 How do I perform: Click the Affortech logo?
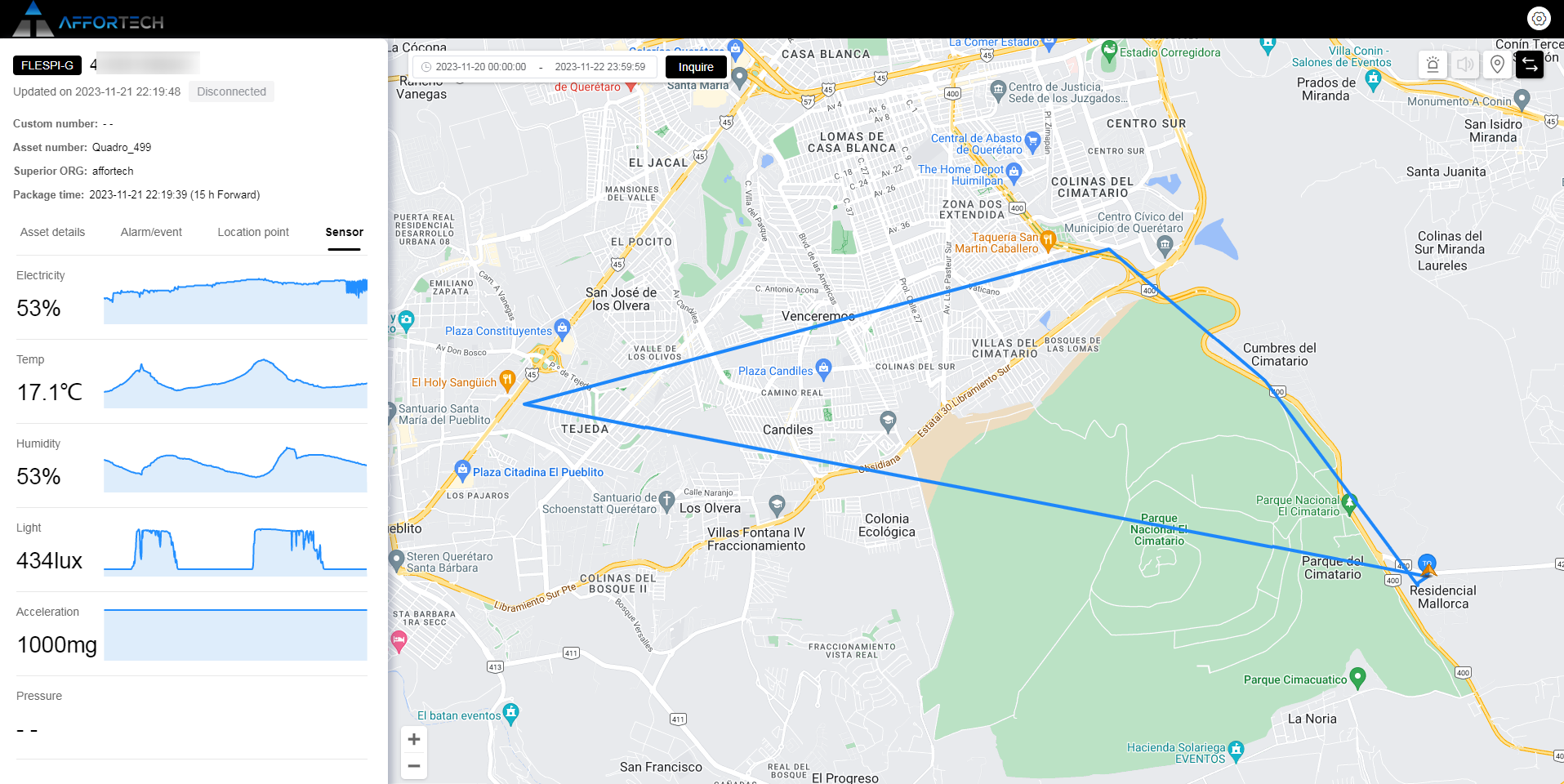[x=88, y=20]
